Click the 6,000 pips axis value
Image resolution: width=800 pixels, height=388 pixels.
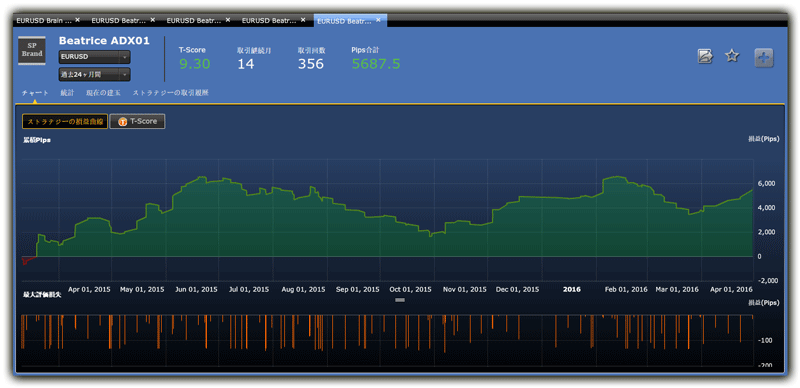[767, 183]
